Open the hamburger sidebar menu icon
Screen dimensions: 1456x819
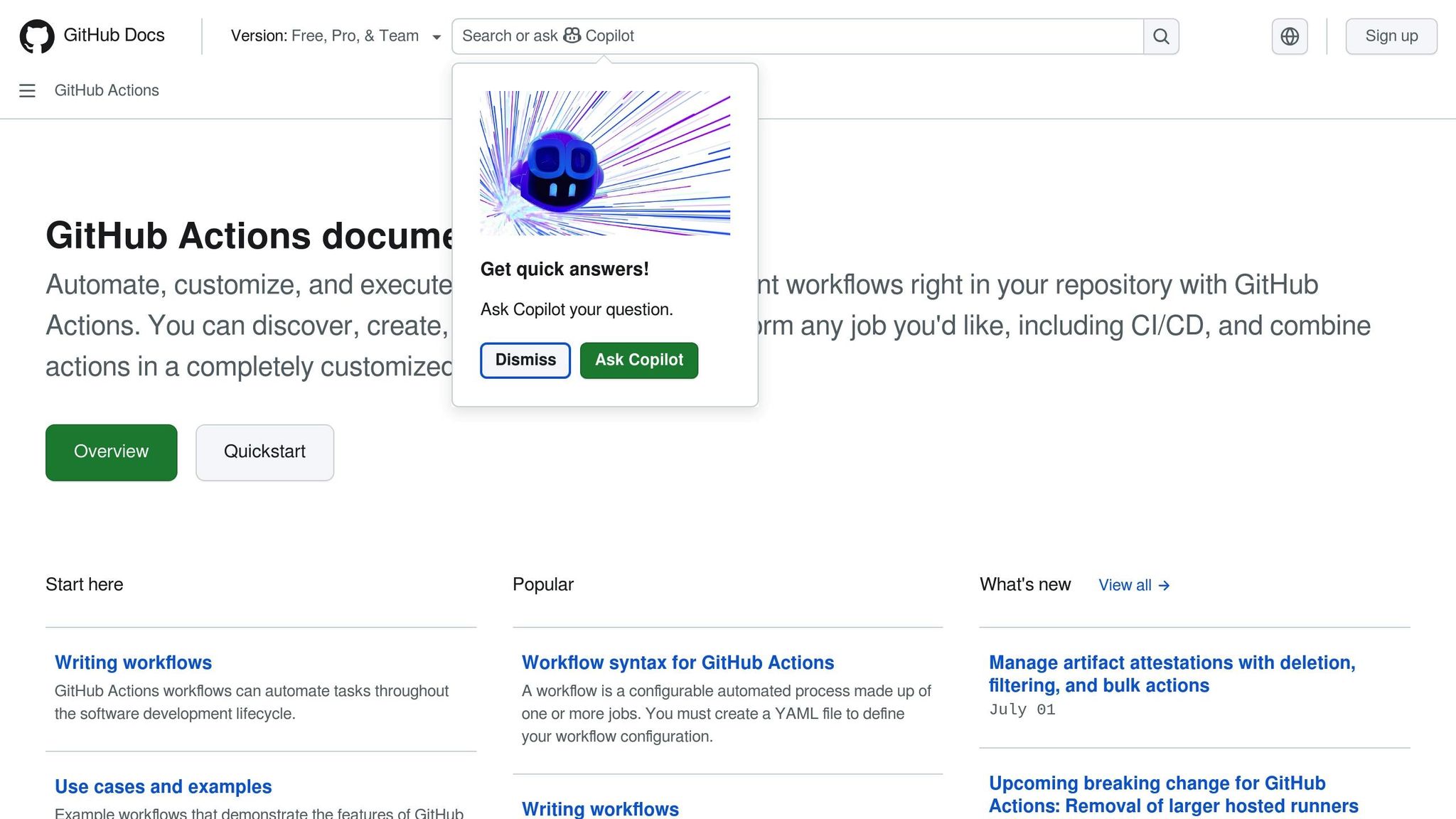(x=27, y=91)
